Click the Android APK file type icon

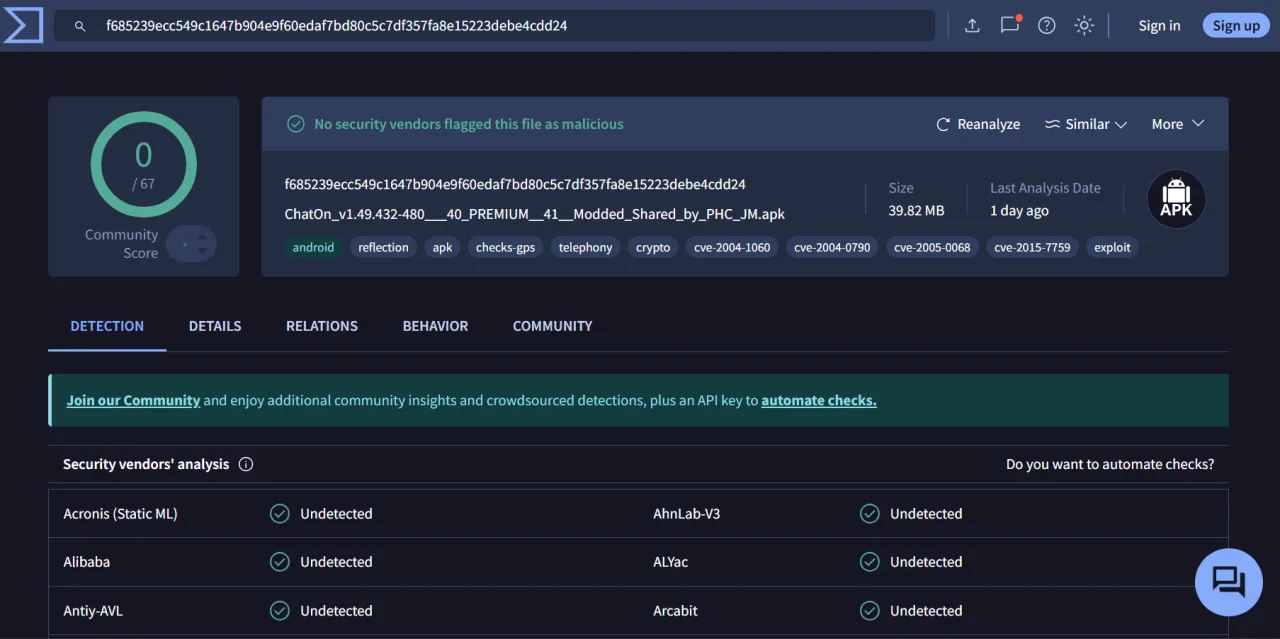tap(1176, 199)
